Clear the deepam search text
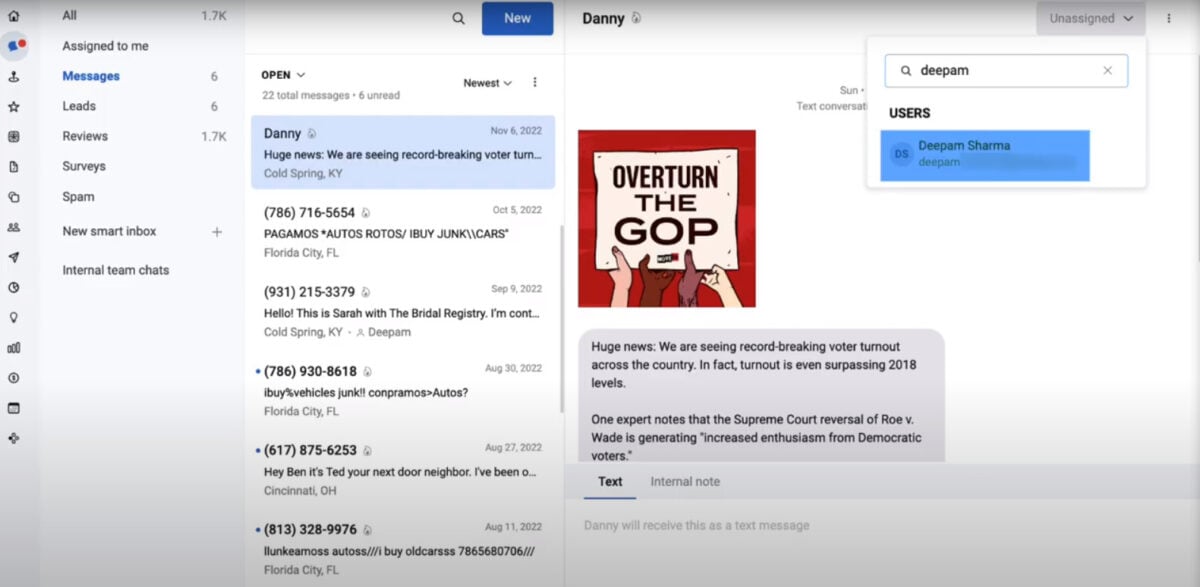The height and width of the screenshot is (587, 1200). click(1107, 71)
